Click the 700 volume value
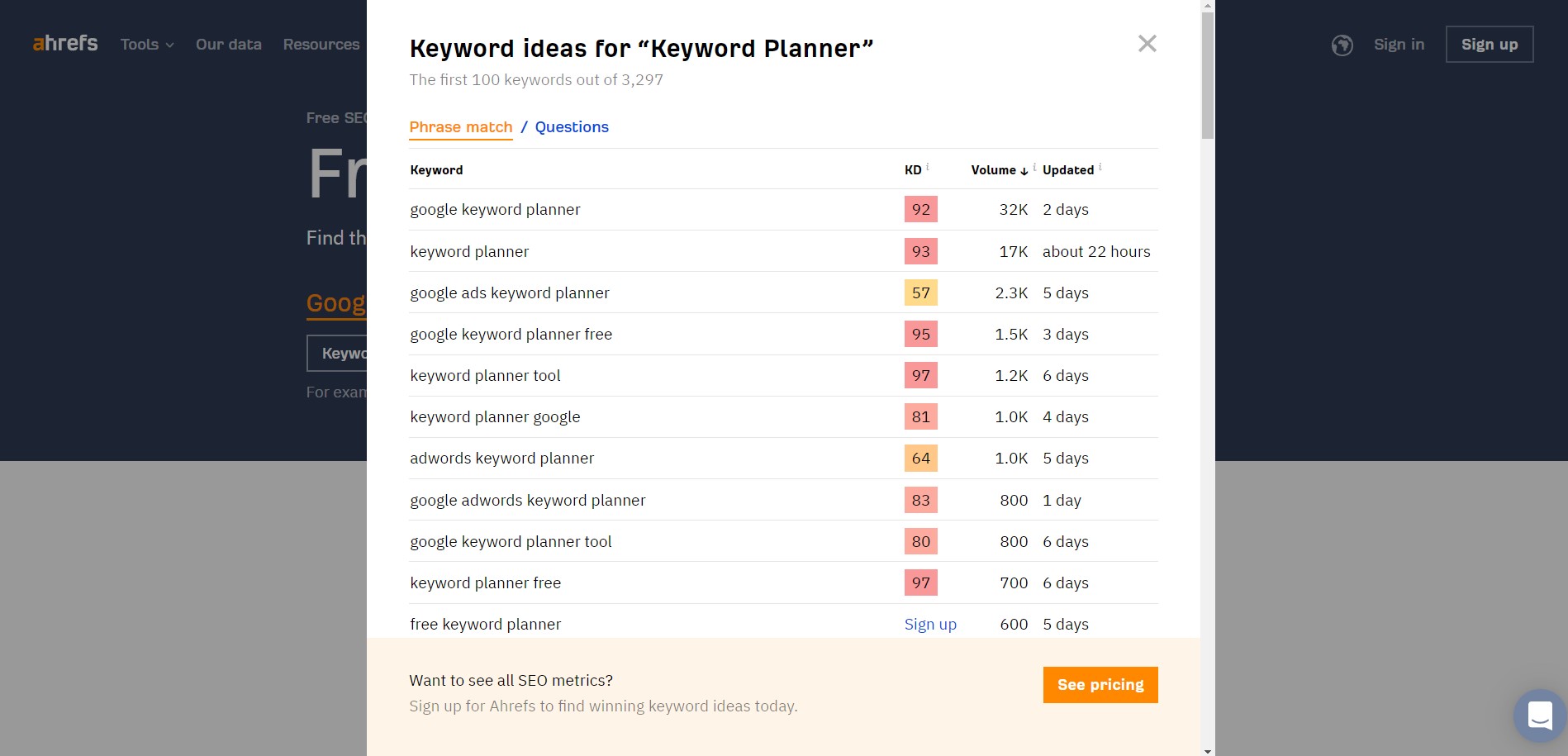1568x756 pixels. [x=1014, y=583]
